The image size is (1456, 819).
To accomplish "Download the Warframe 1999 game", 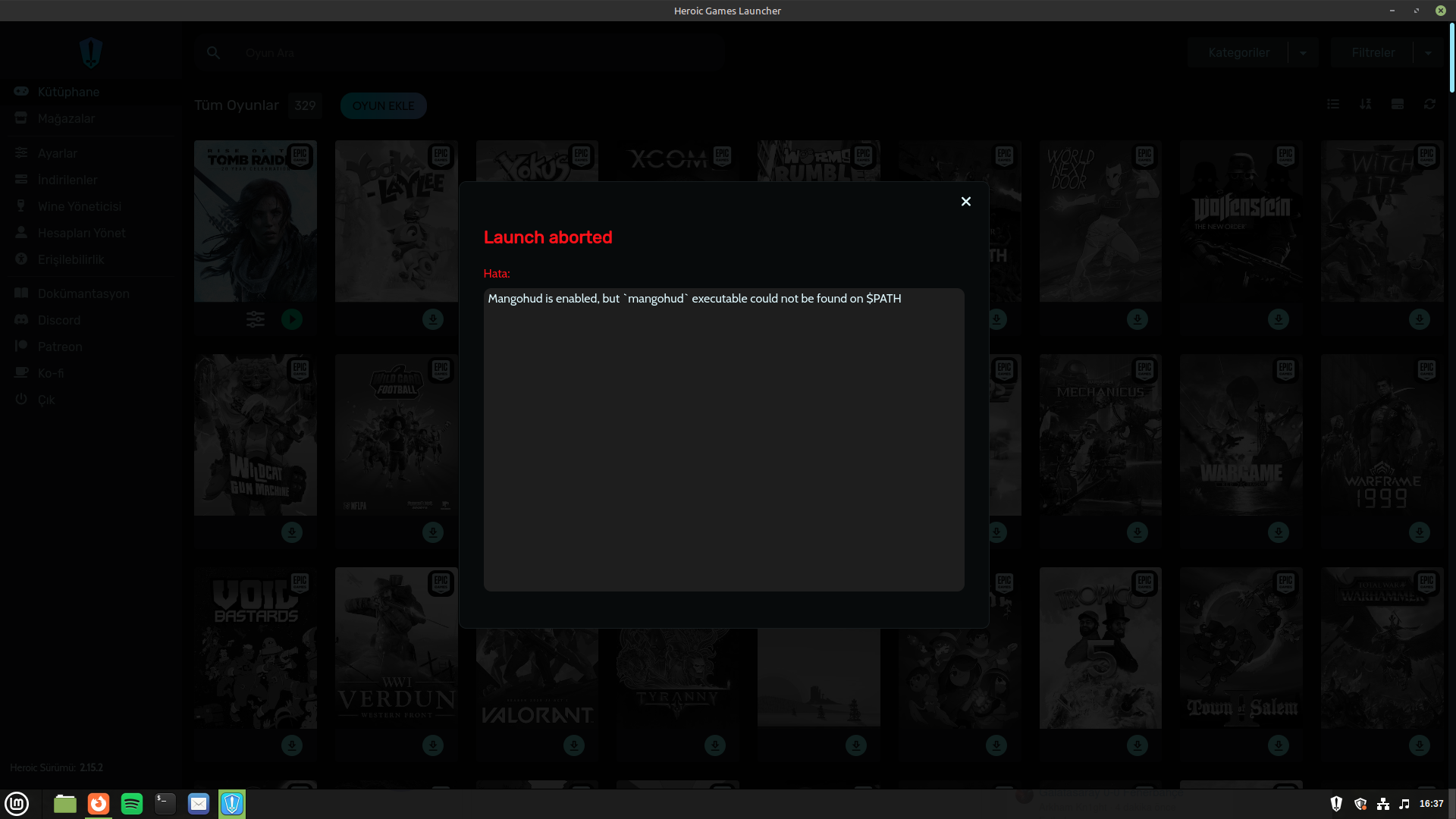I will click(1420, 532).
